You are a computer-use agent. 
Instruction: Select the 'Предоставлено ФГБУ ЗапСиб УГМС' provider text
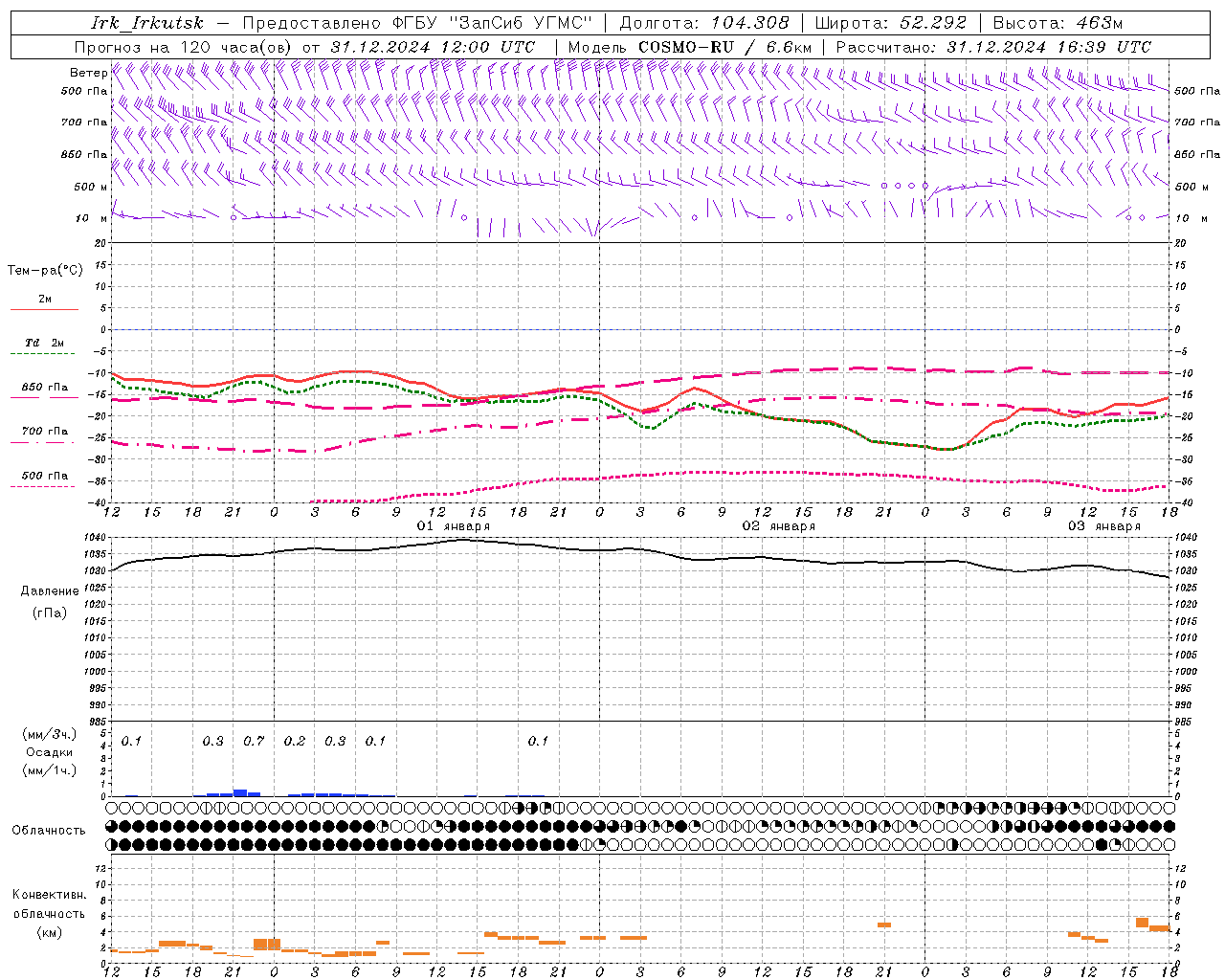pos(417,23)
